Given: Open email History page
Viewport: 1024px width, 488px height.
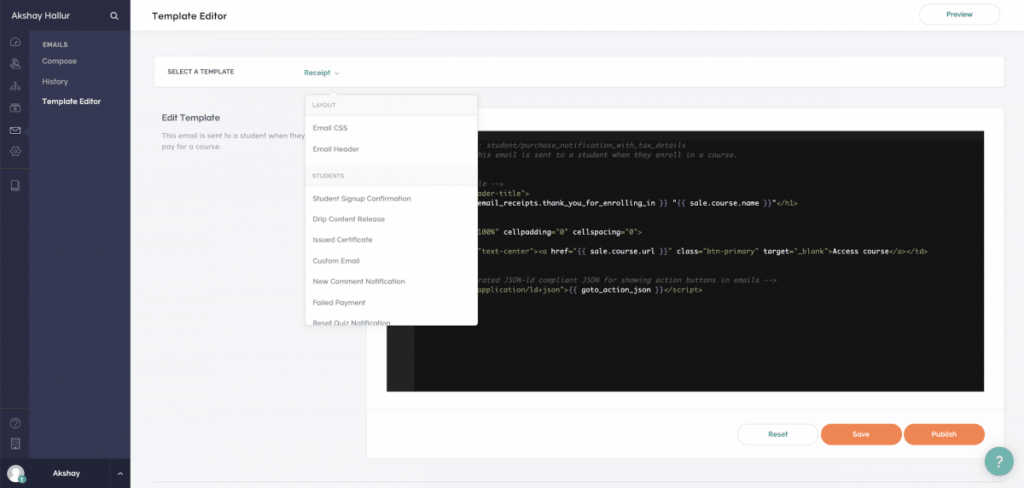Looking at the screenshot, I should [55, 82].
